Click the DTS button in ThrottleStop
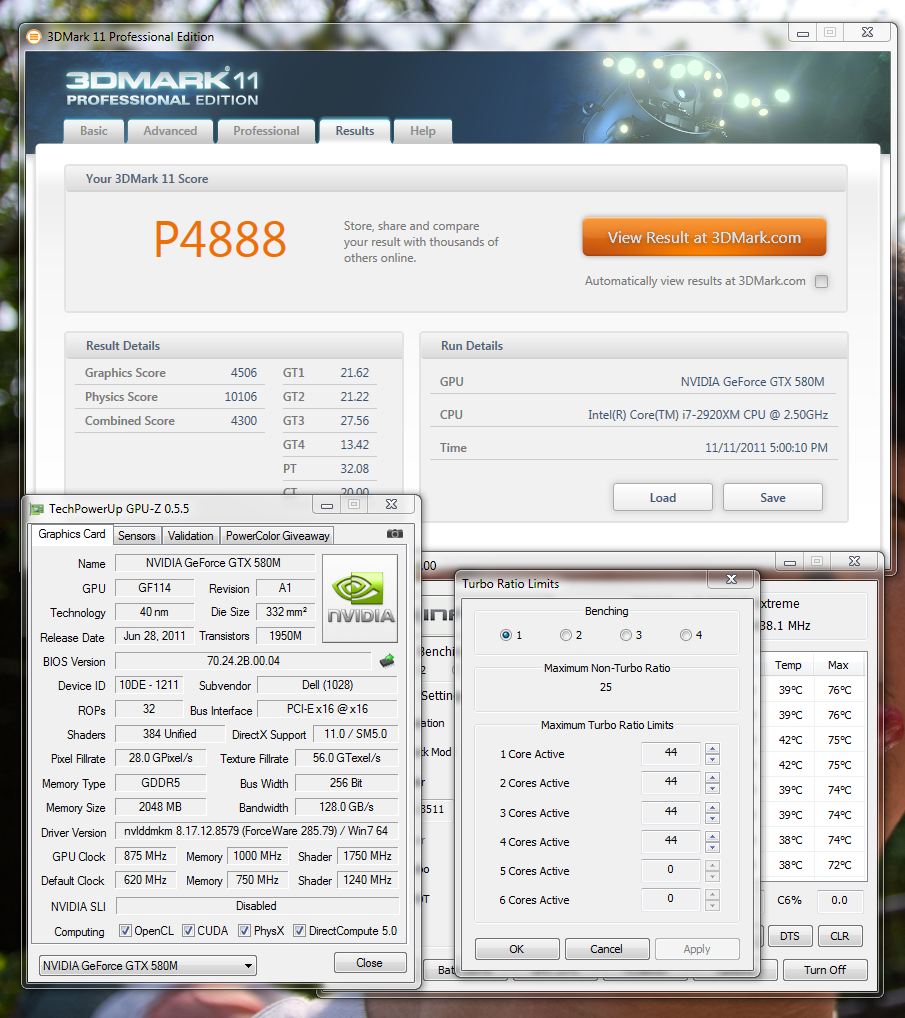905x1018 pixels. pyautogui.click(x=789, y=936)
